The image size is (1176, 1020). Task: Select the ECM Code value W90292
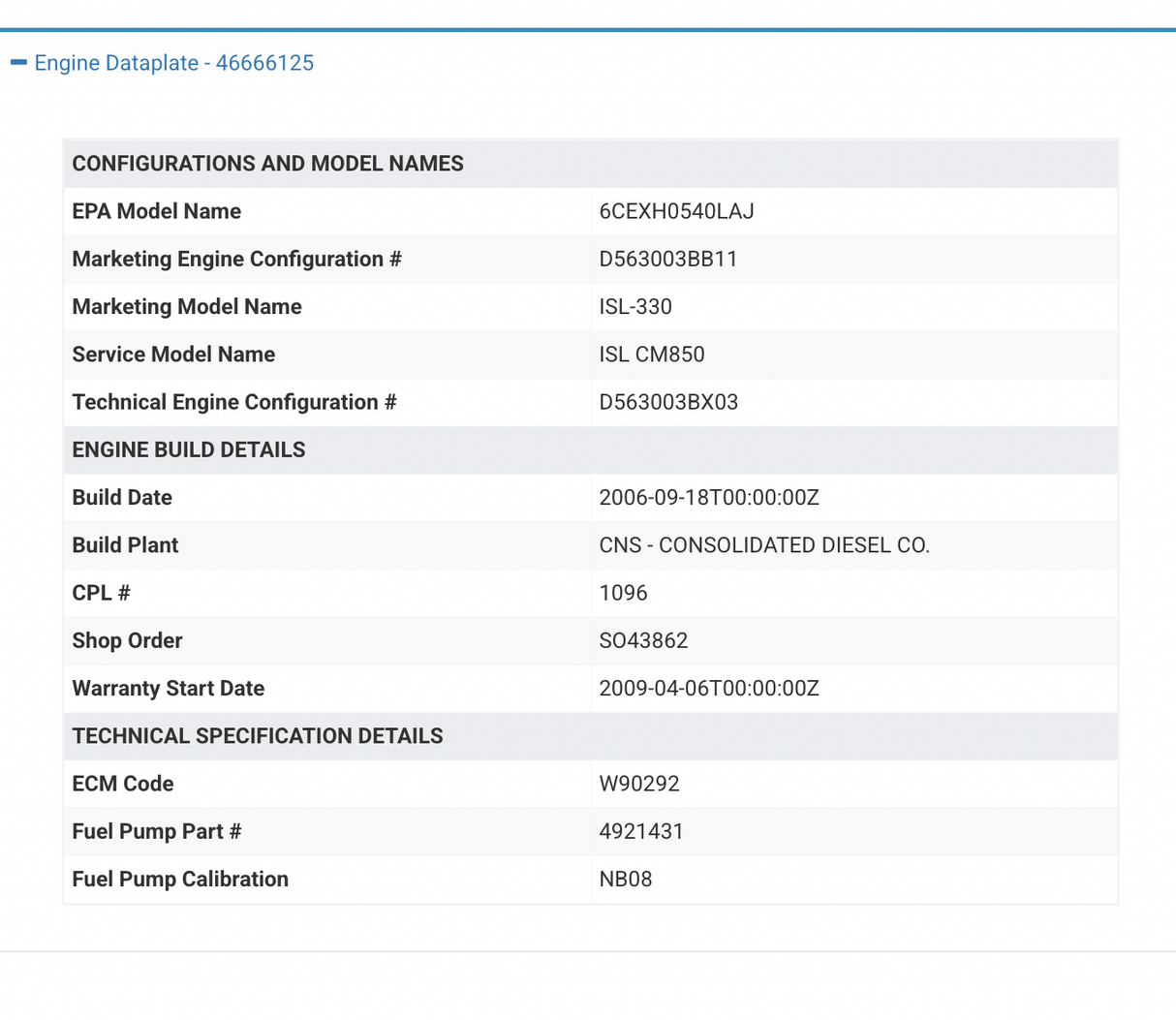[x=638, y=784]
